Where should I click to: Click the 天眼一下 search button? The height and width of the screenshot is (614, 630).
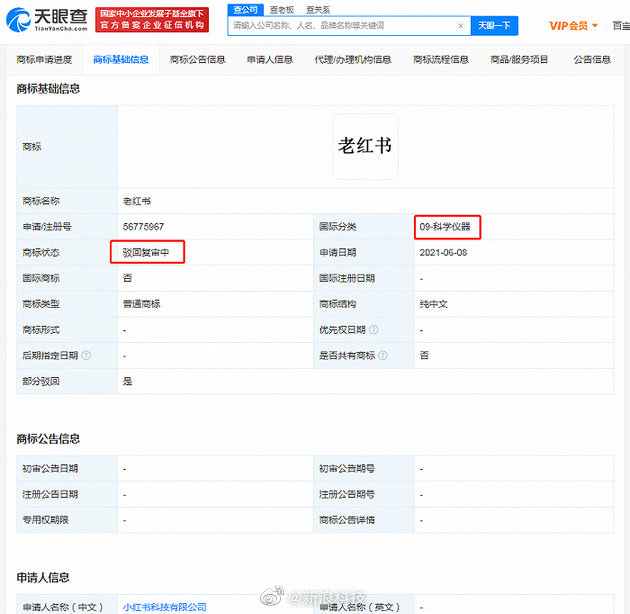(x=494, y=26)
